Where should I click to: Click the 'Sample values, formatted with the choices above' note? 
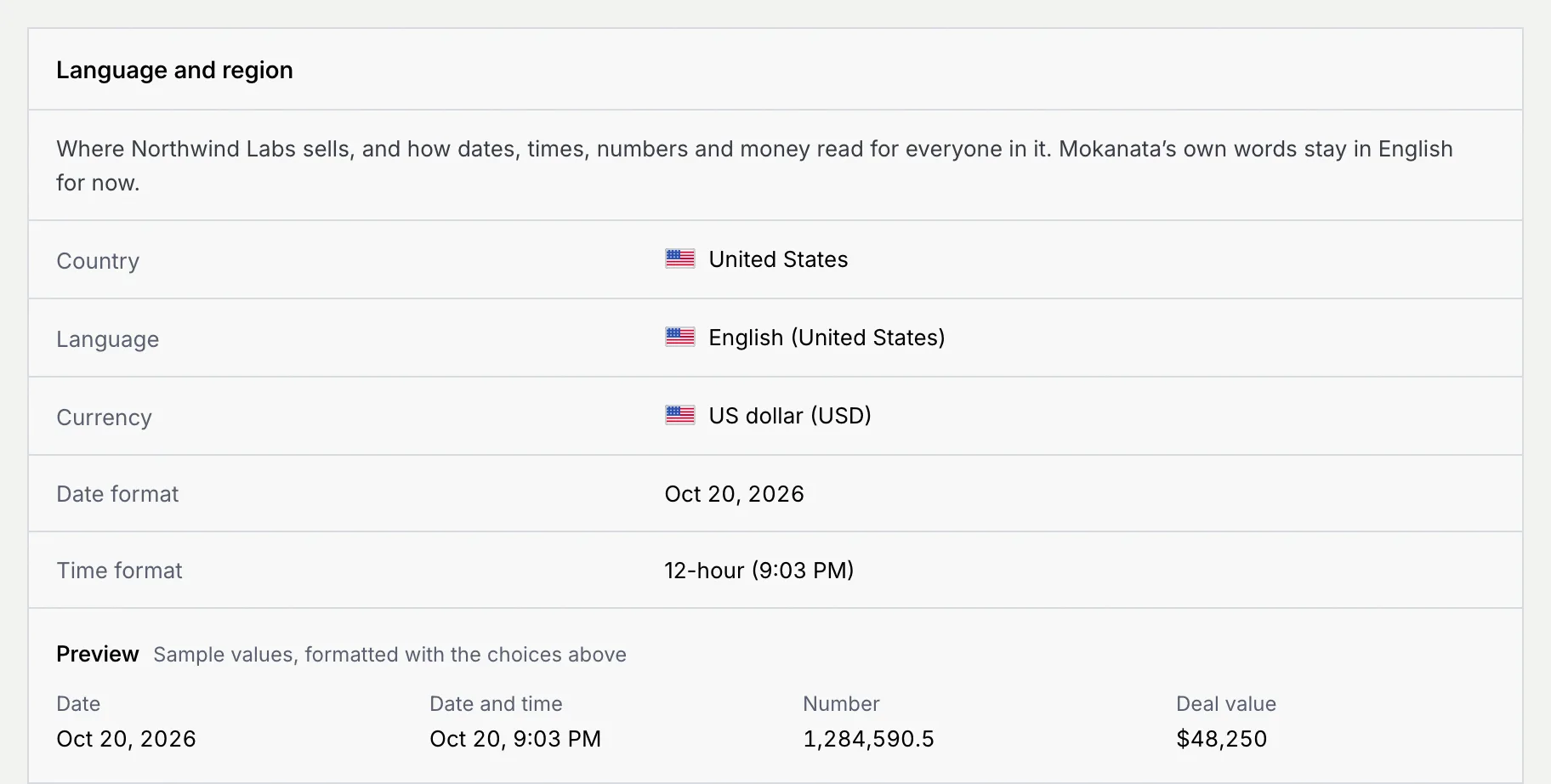pyautogui.click(x=389, y=655)
